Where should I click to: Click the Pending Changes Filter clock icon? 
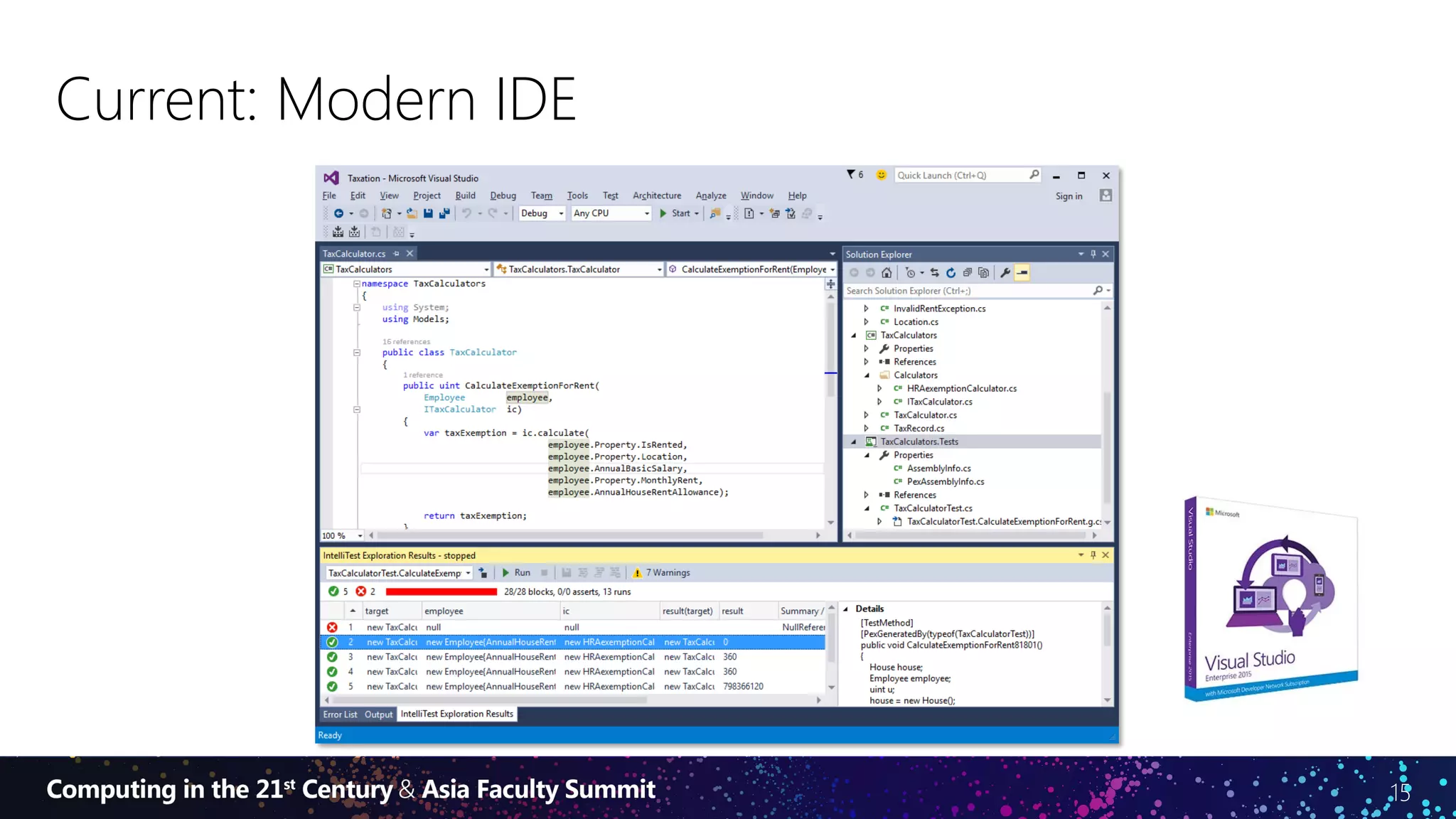click(911, 273)
